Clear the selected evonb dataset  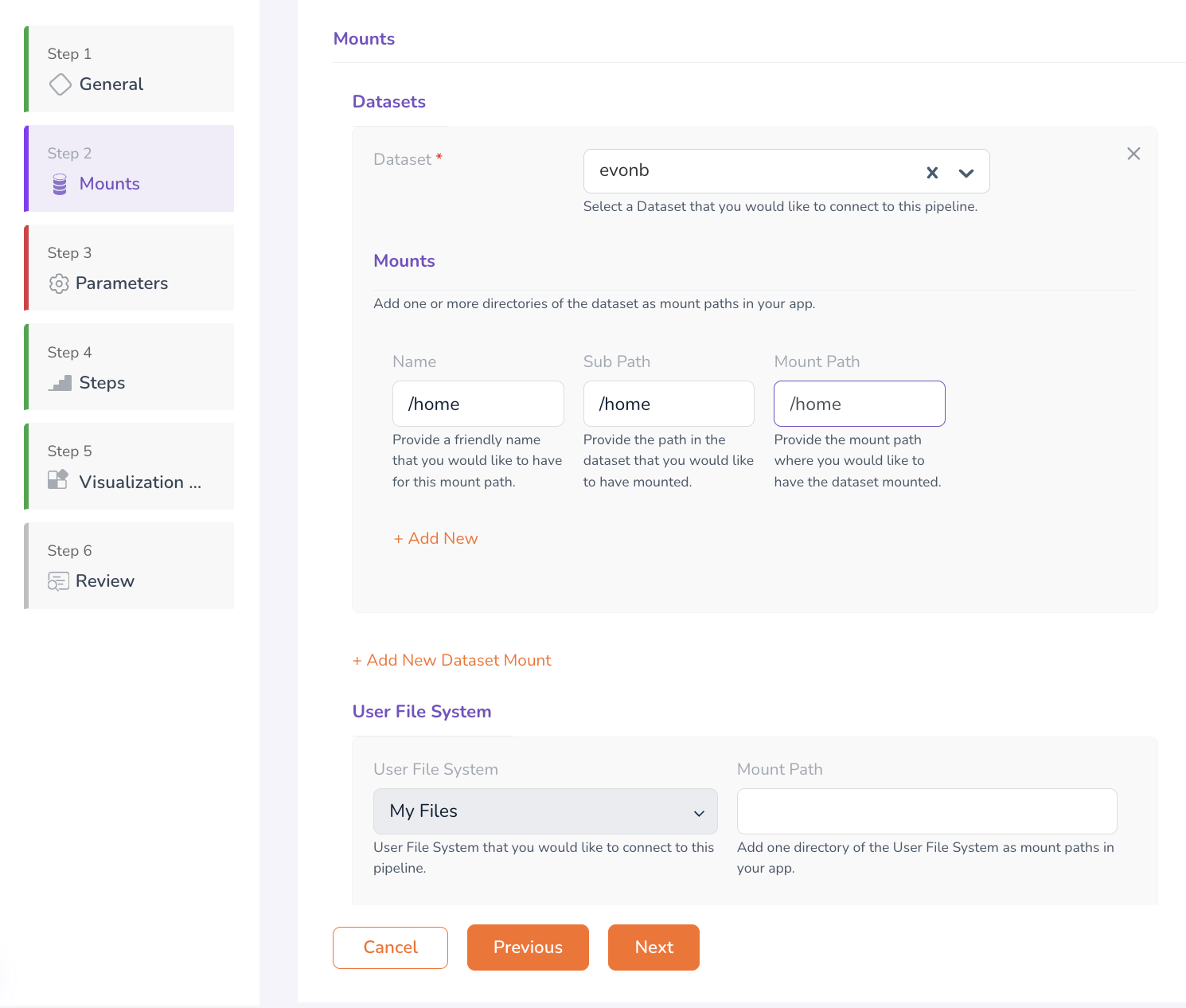tap(932, 172)
